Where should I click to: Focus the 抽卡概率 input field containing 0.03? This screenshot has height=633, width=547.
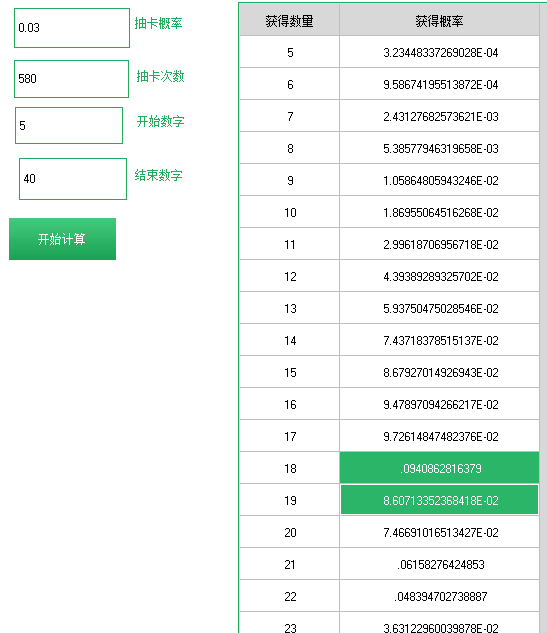point(72,28)
